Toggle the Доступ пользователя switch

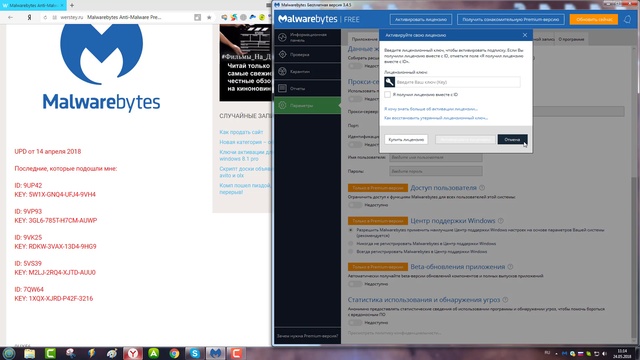[x=355, y=205]
